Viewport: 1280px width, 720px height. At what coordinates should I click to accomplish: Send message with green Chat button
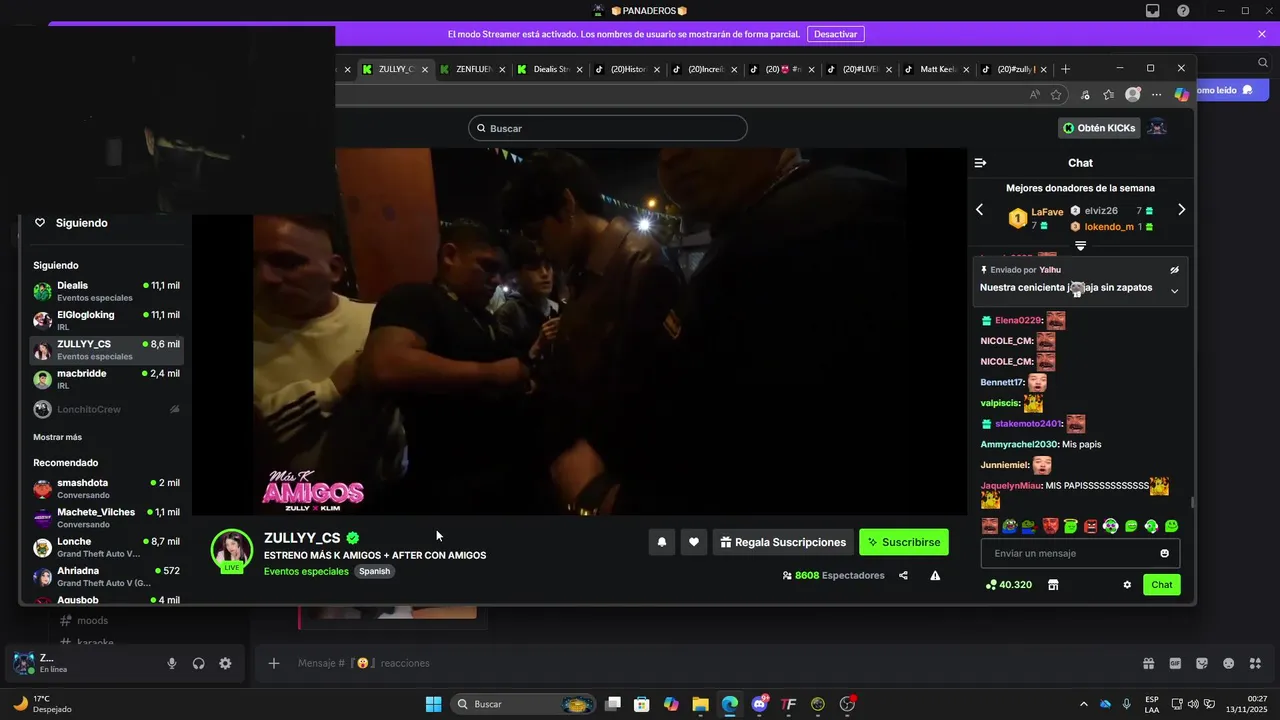click(1162, 585)
